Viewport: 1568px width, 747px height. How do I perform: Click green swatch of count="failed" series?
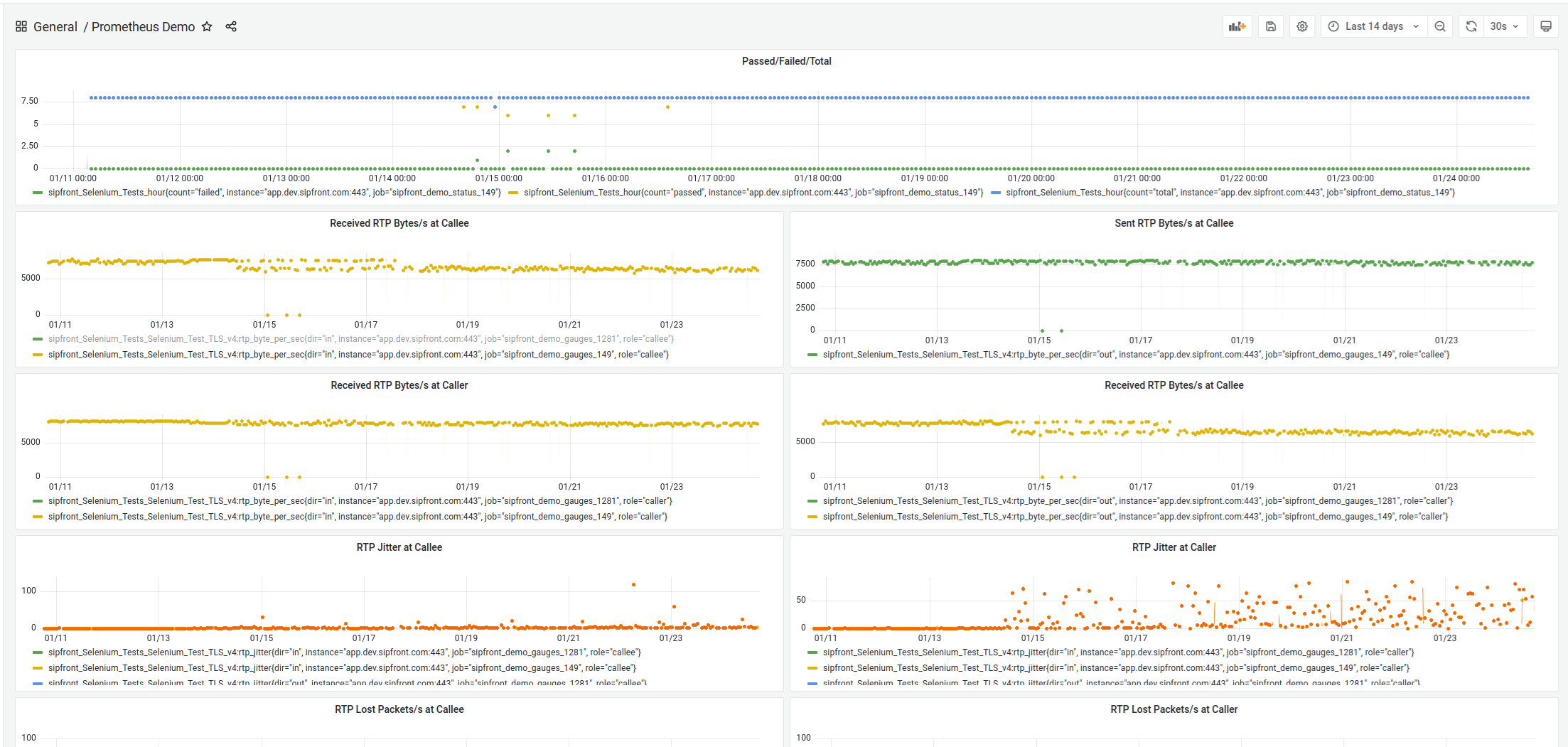click(38, 193)
